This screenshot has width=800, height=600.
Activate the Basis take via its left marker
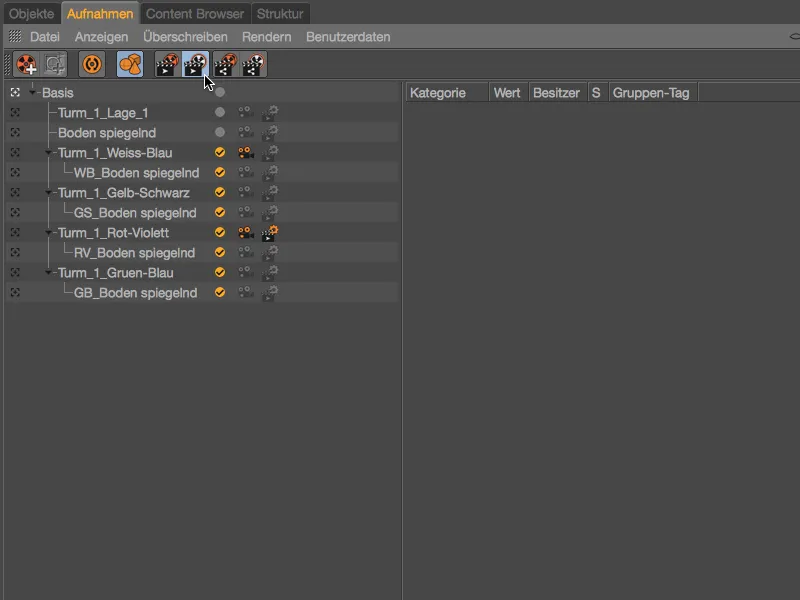(15, 92)
